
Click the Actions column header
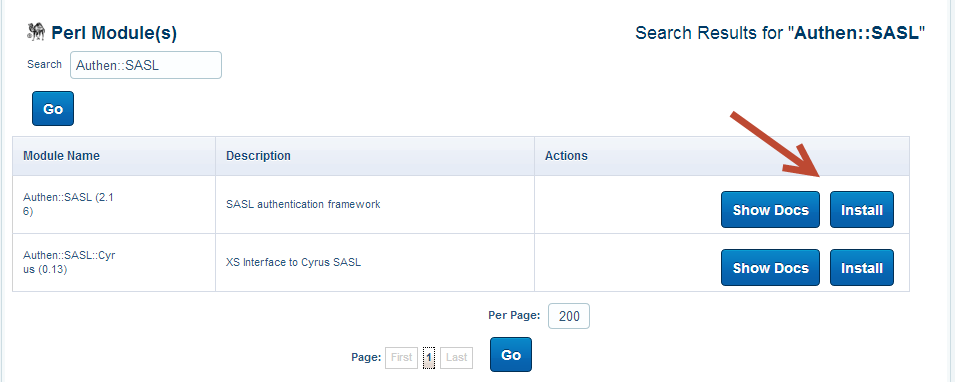point(566,155)
